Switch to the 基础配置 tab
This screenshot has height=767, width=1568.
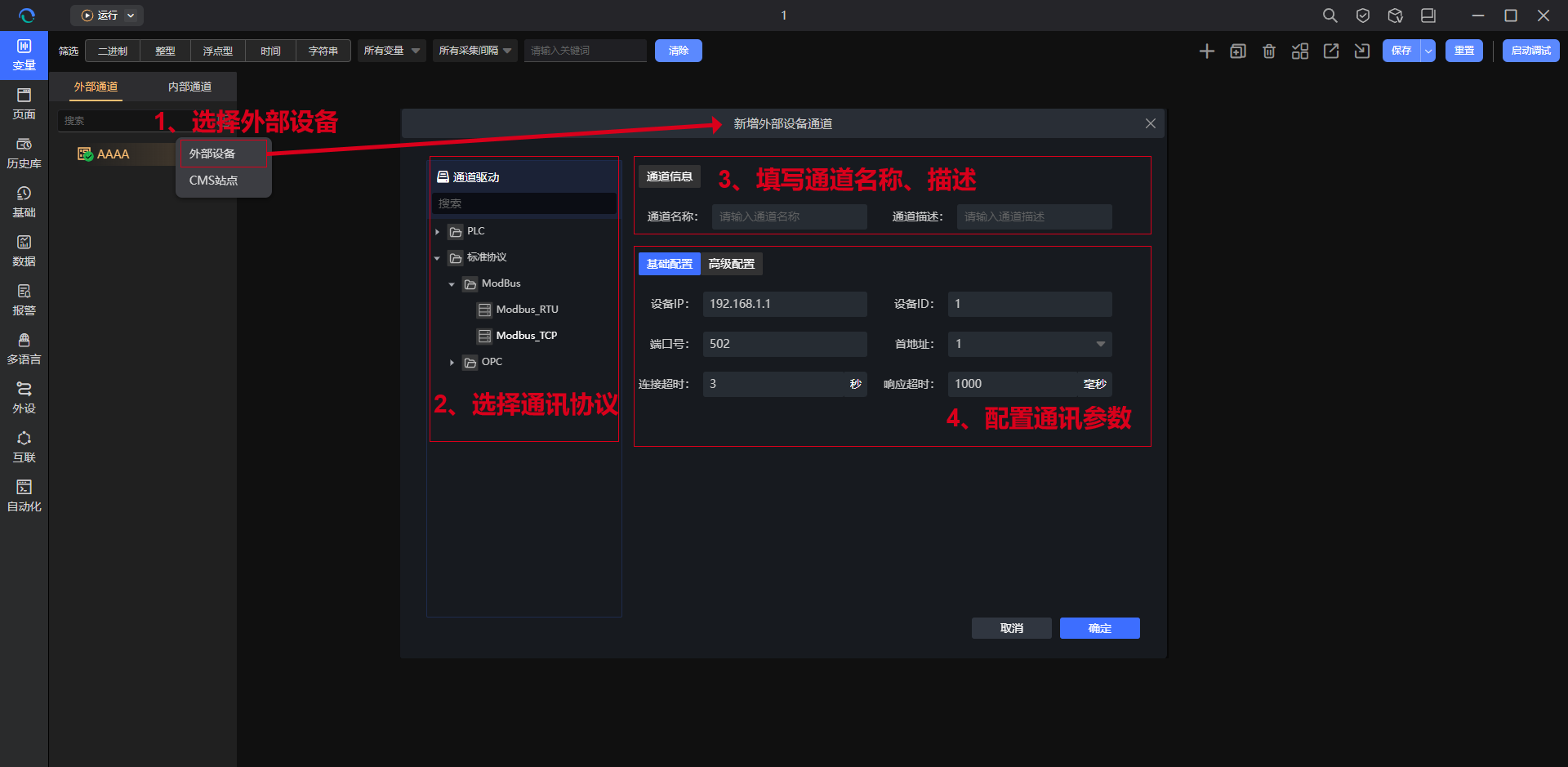coord(669,264)
